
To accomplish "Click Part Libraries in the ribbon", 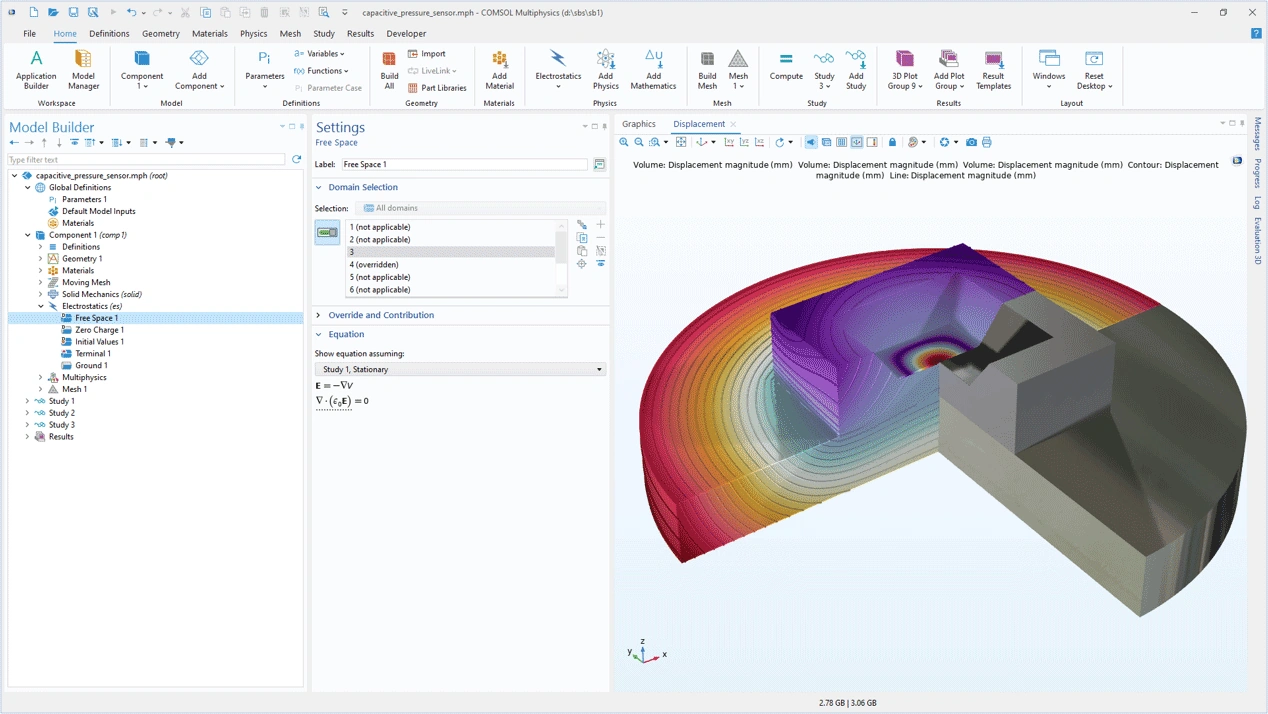I will point(437,88).
